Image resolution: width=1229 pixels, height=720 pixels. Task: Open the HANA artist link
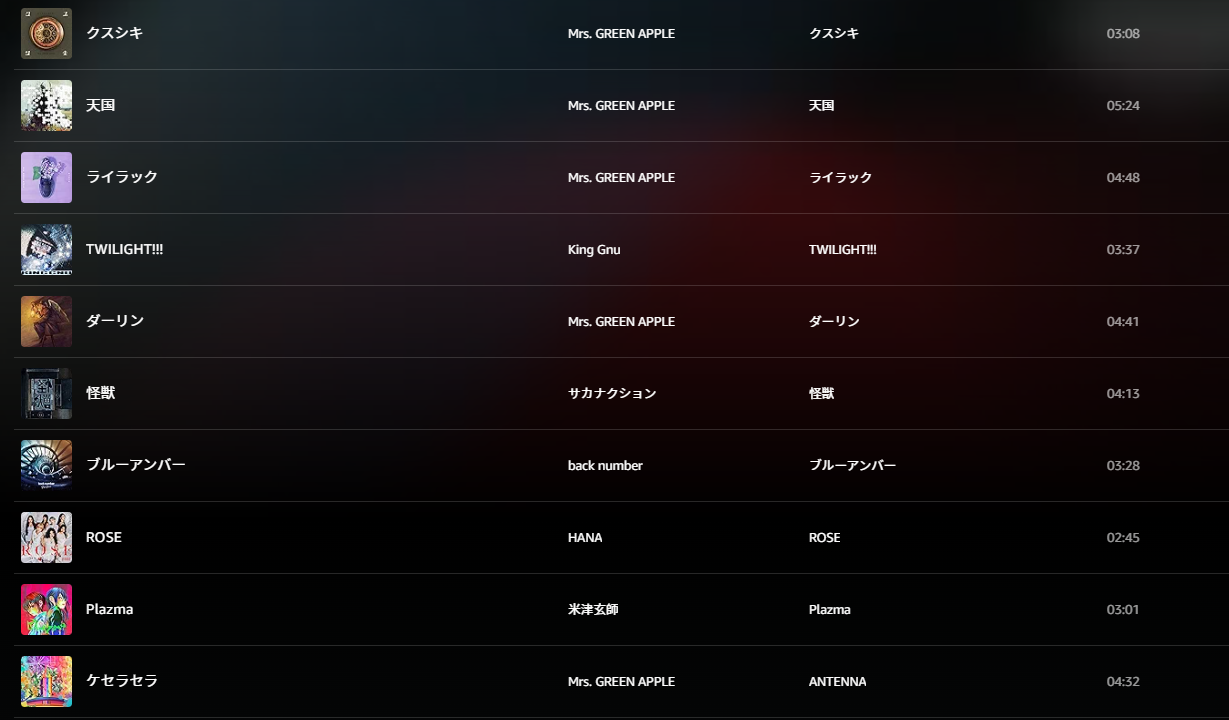click(585, 537)
